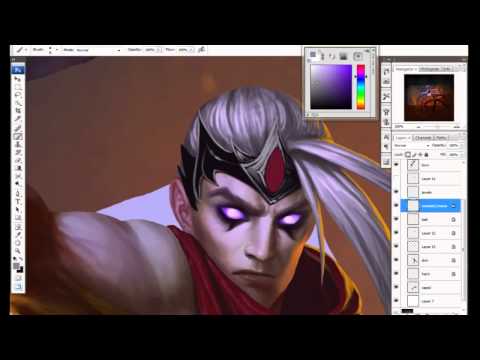Pick a purple shade in the color field
Viewport: 480px width, 360px height.
click(331, 87)
